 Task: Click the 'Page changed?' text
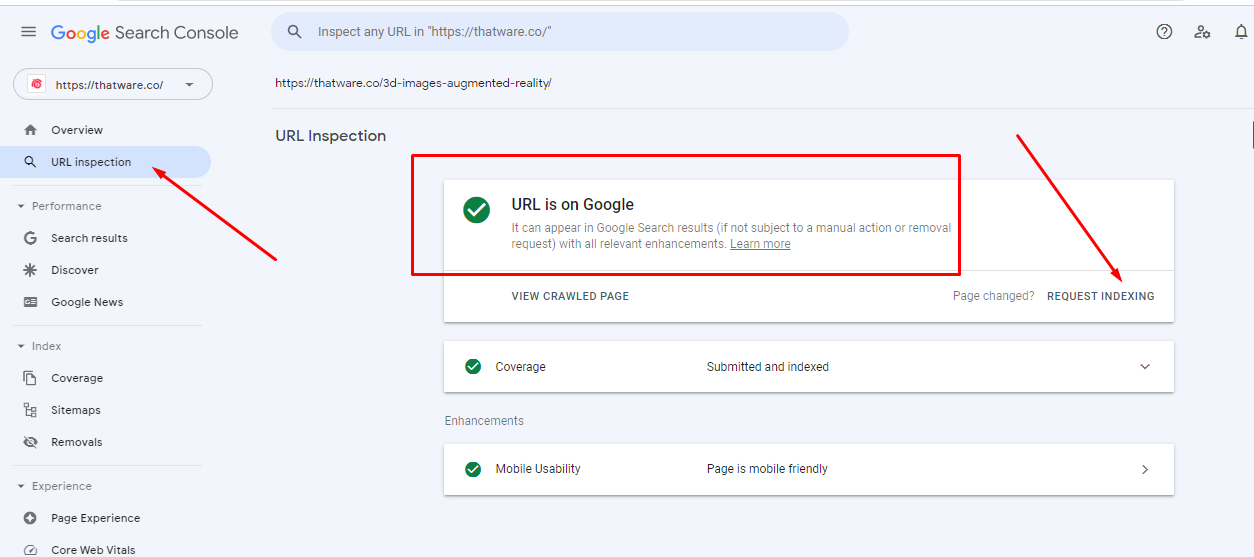pos(994,296)
